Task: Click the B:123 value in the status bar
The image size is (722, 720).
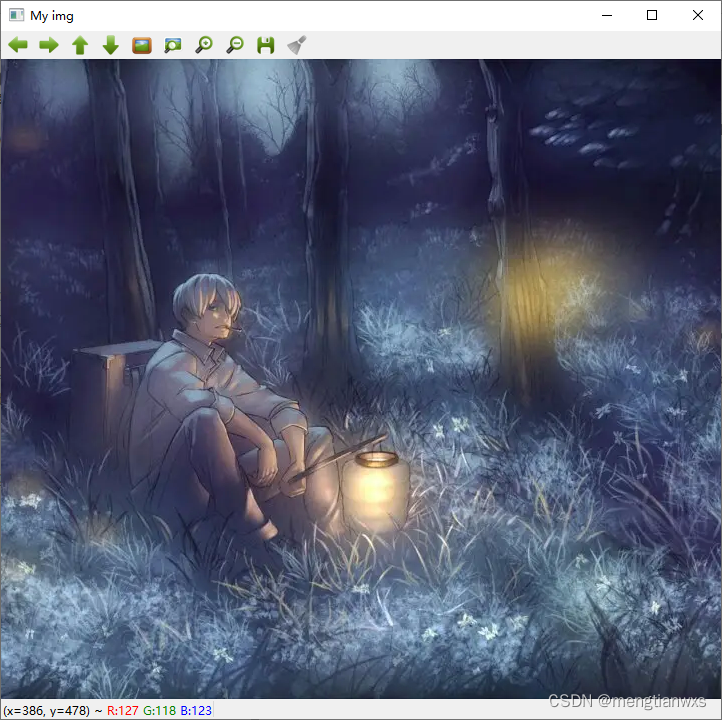Action: (x=196, y=711)
